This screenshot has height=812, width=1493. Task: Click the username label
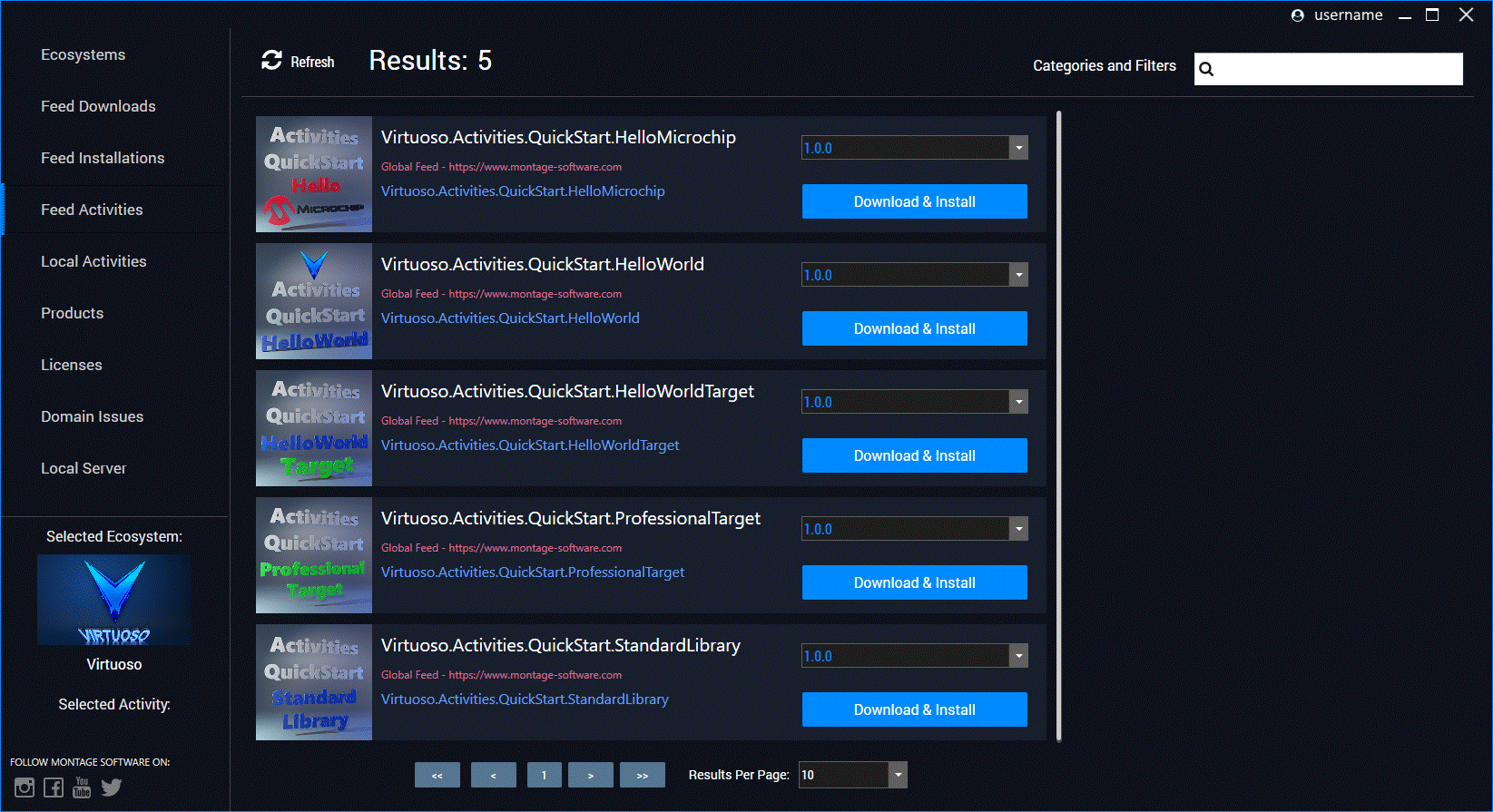1349,15
